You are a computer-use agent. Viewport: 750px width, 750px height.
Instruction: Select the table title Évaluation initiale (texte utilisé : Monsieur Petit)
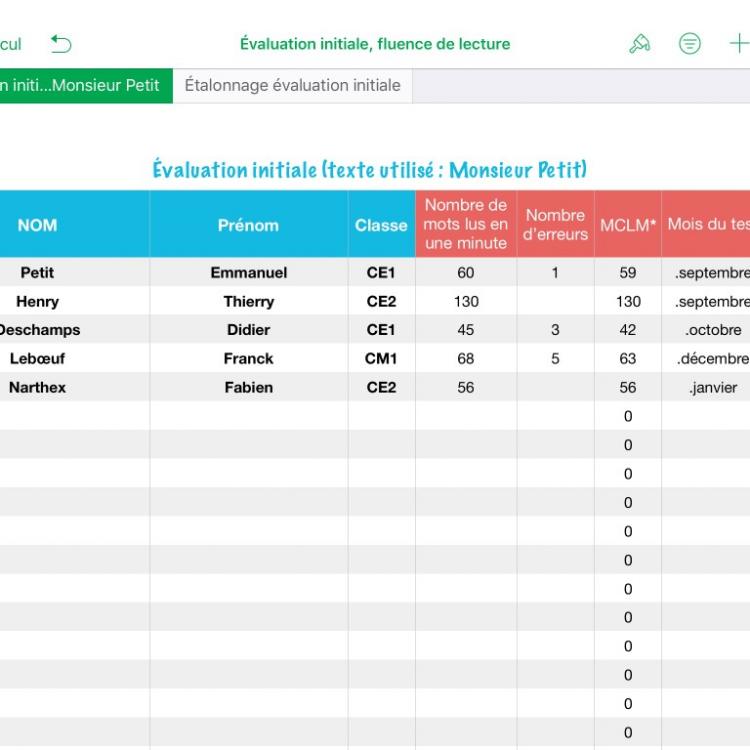tap(369, 169)
